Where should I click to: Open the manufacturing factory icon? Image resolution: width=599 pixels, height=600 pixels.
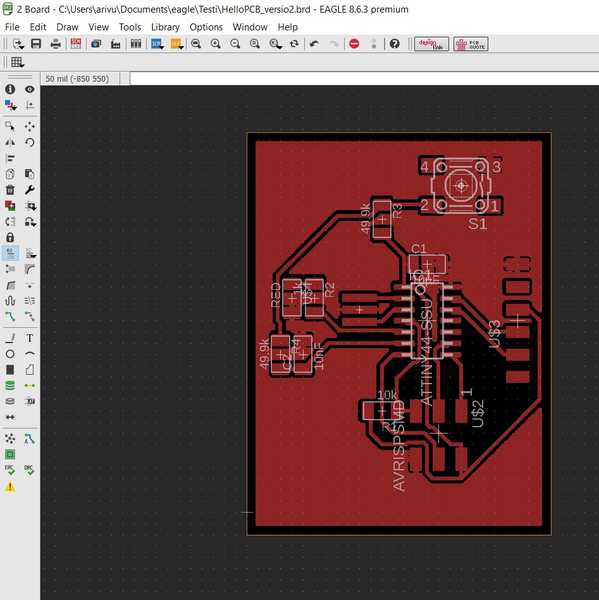click(116, 44)
